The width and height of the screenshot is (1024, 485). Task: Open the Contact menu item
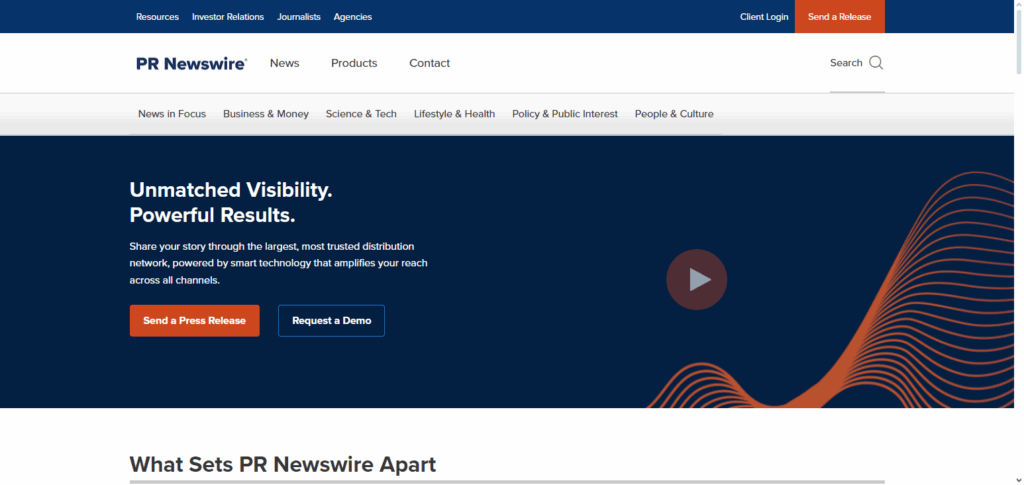[x=430, y=63]
